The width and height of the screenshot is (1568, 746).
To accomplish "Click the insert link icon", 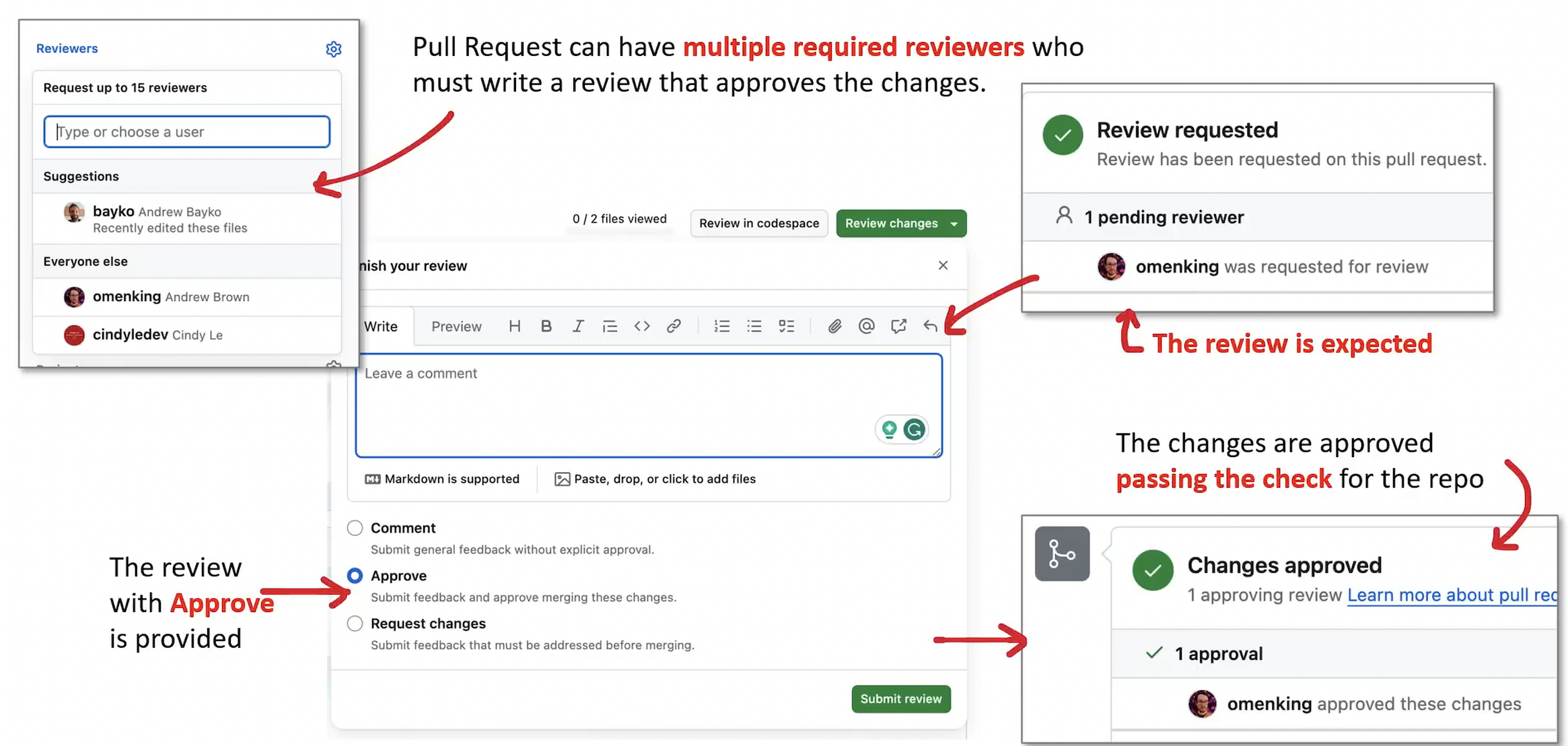I will (673, 327).
